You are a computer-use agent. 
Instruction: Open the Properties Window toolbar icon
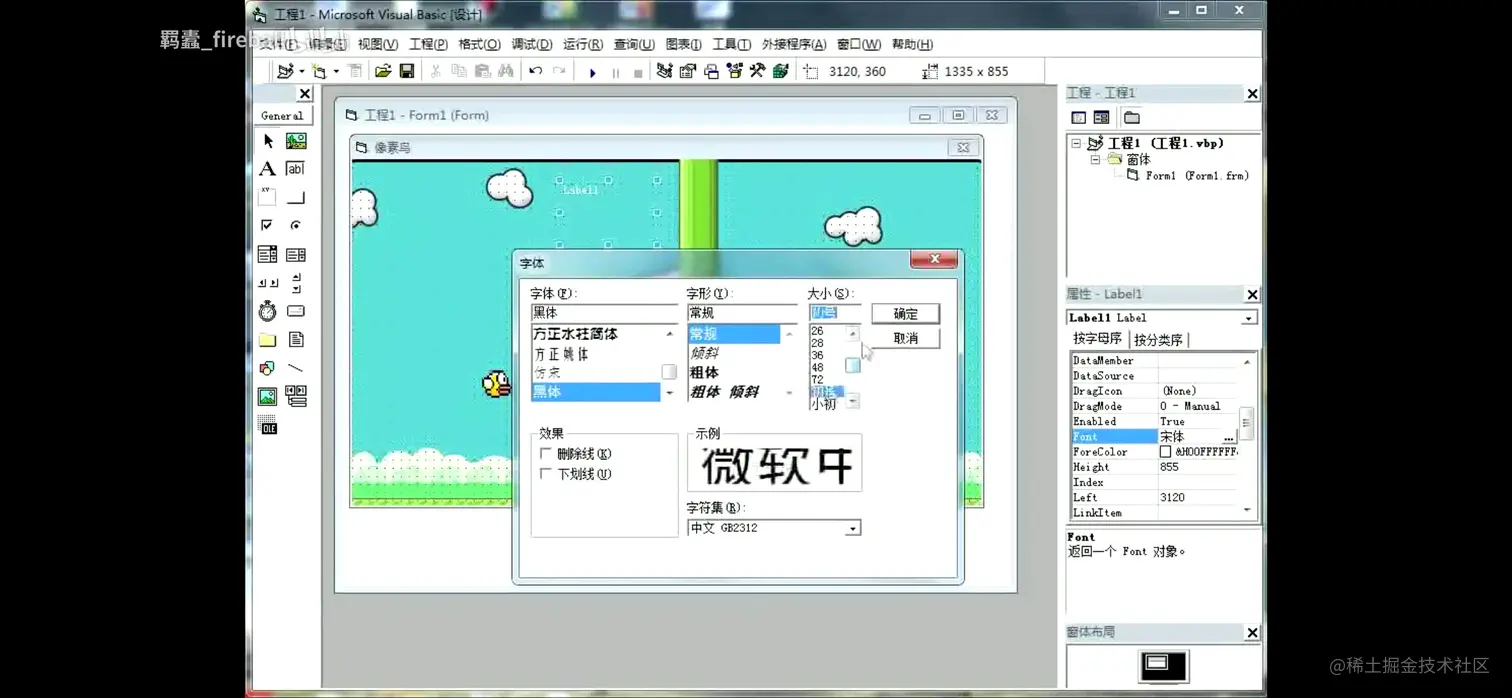point(688,71)
